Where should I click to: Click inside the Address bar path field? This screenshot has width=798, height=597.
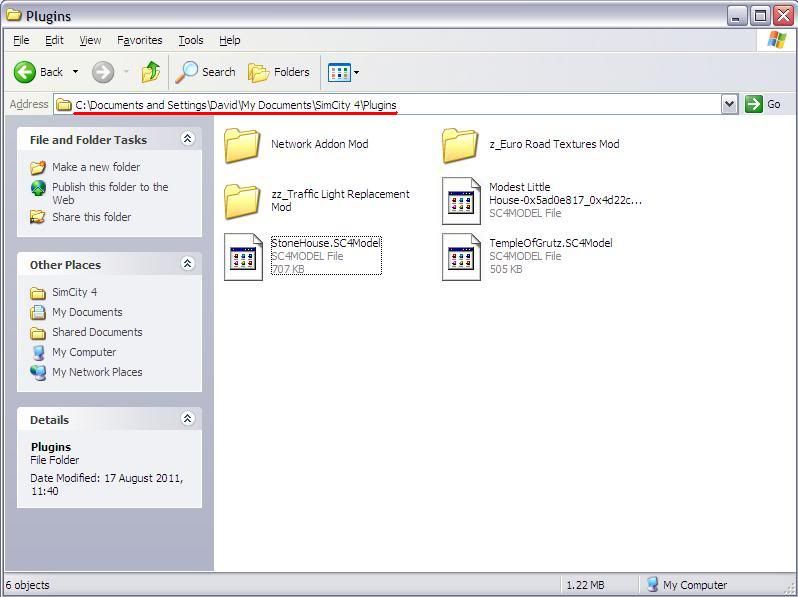387,105
